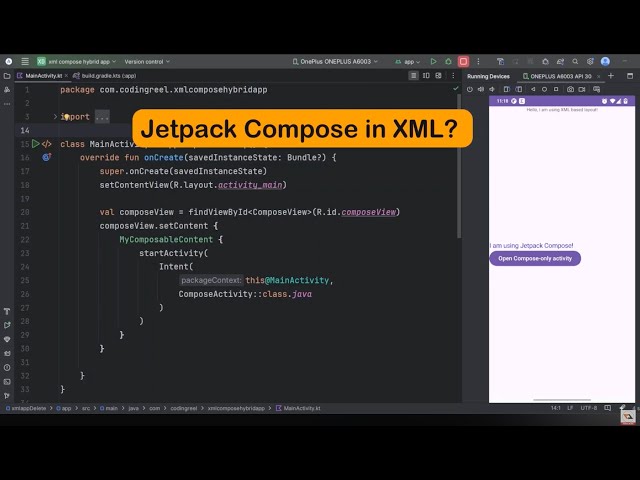Lower device volume down icon
The height and width of the screenshot is (480, 640).
[x=492, y=89]
